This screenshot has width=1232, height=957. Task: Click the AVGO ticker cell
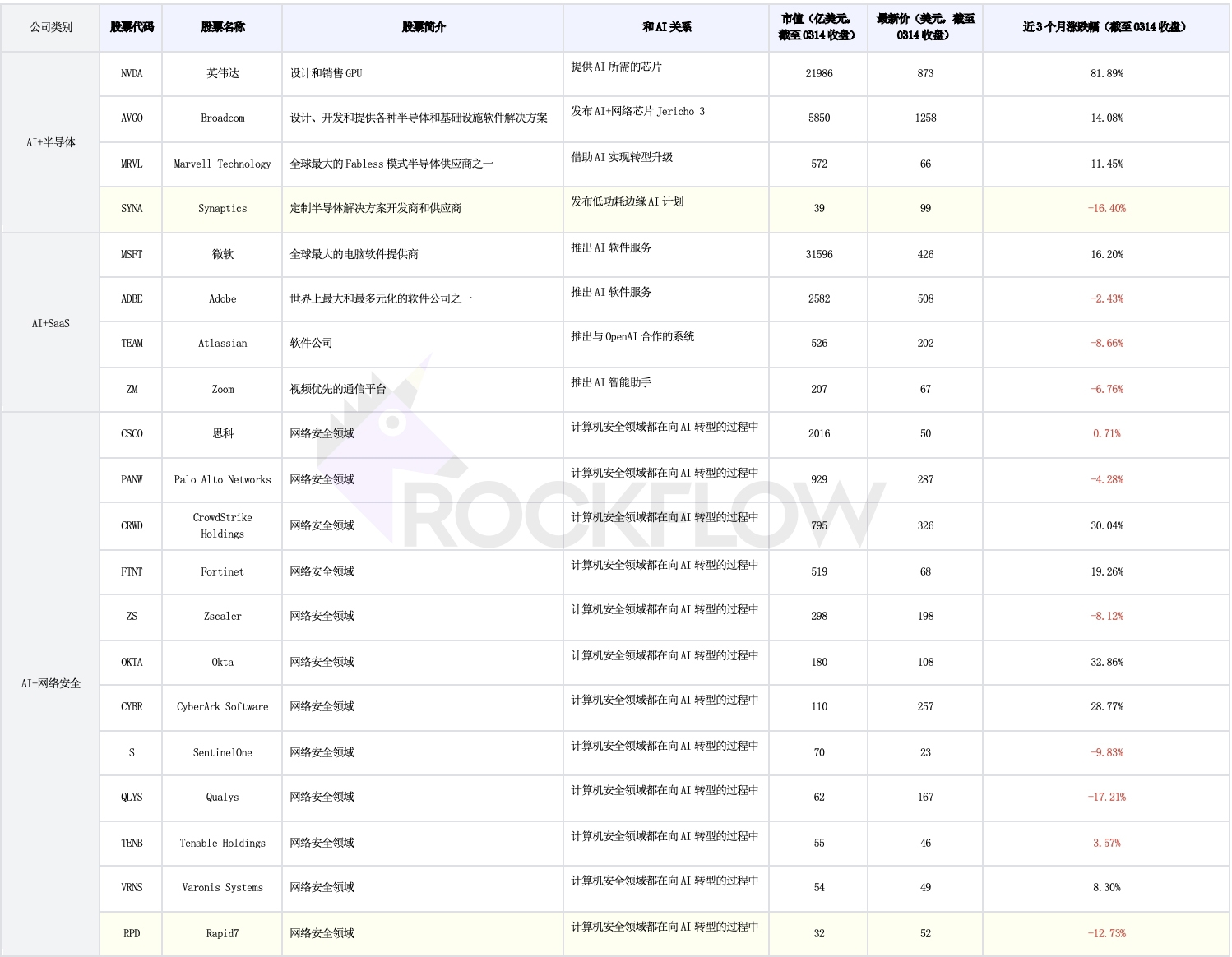click(132, 118)
